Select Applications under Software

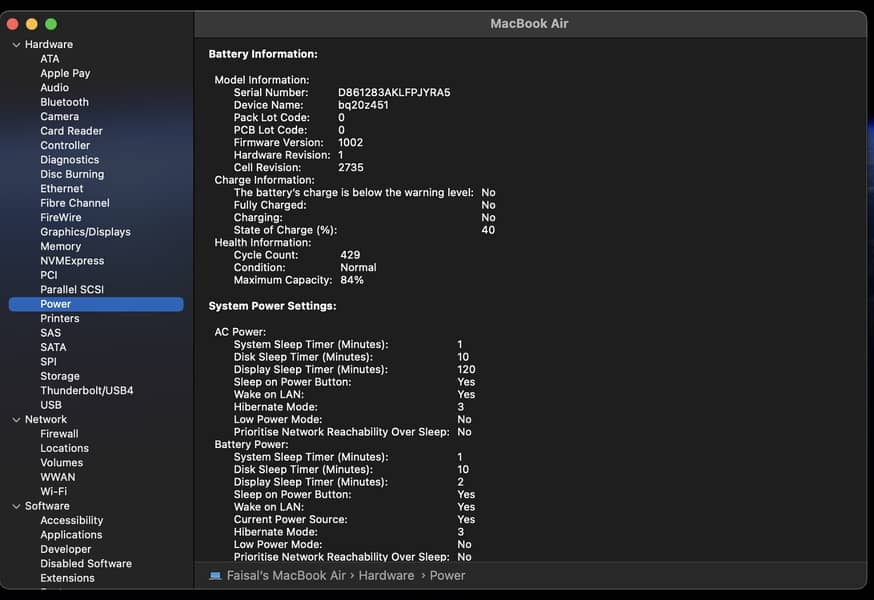pyautogui.click(x=71, y=535)
